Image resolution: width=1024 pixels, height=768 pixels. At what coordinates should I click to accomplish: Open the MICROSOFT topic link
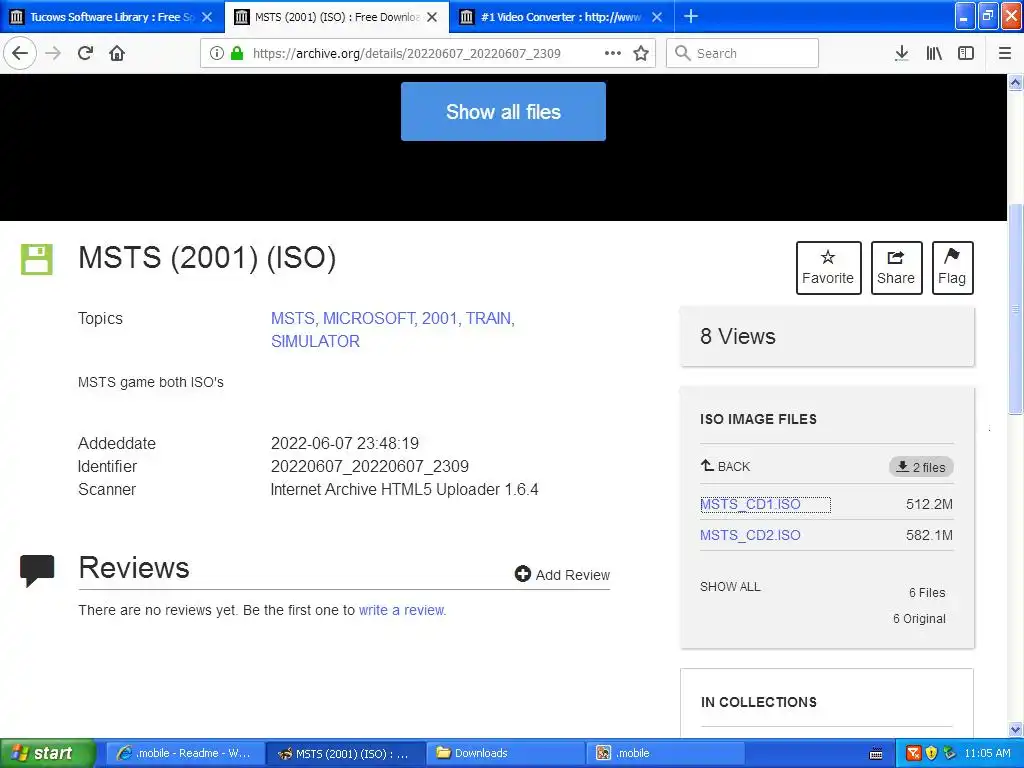pyautogui.click(x=368, y=318)
